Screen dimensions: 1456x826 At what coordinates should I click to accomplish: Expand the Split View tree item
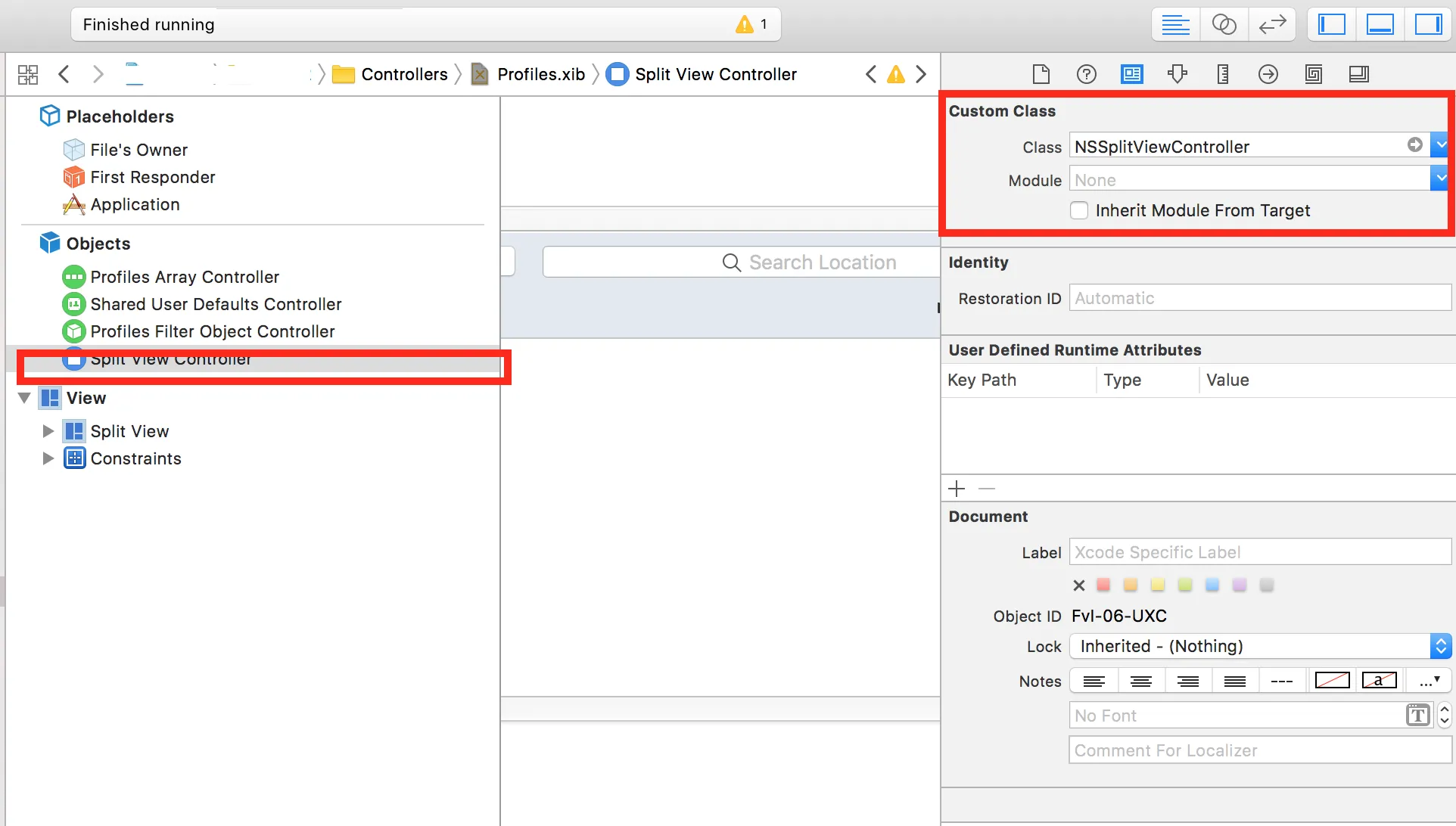[48, 431]
